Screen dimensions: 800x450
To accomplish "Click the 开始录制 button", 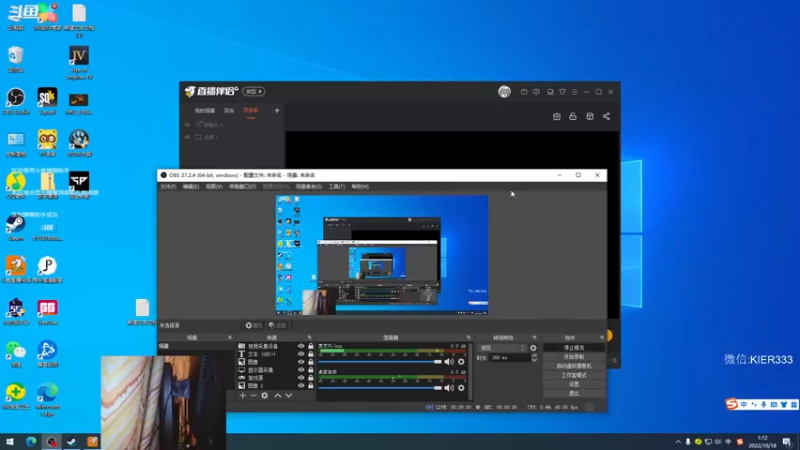I will coord(574,357).
